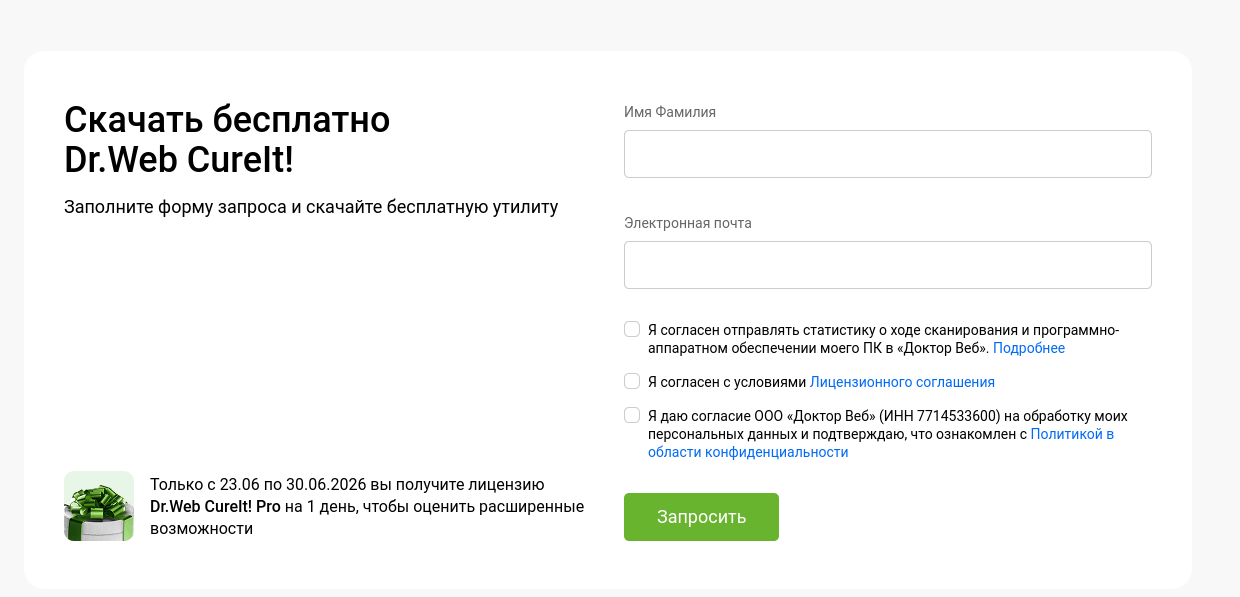This screenshot has height=597, width=1240.
Task: Click the green Запросить button
Action: tap(701, 517)
